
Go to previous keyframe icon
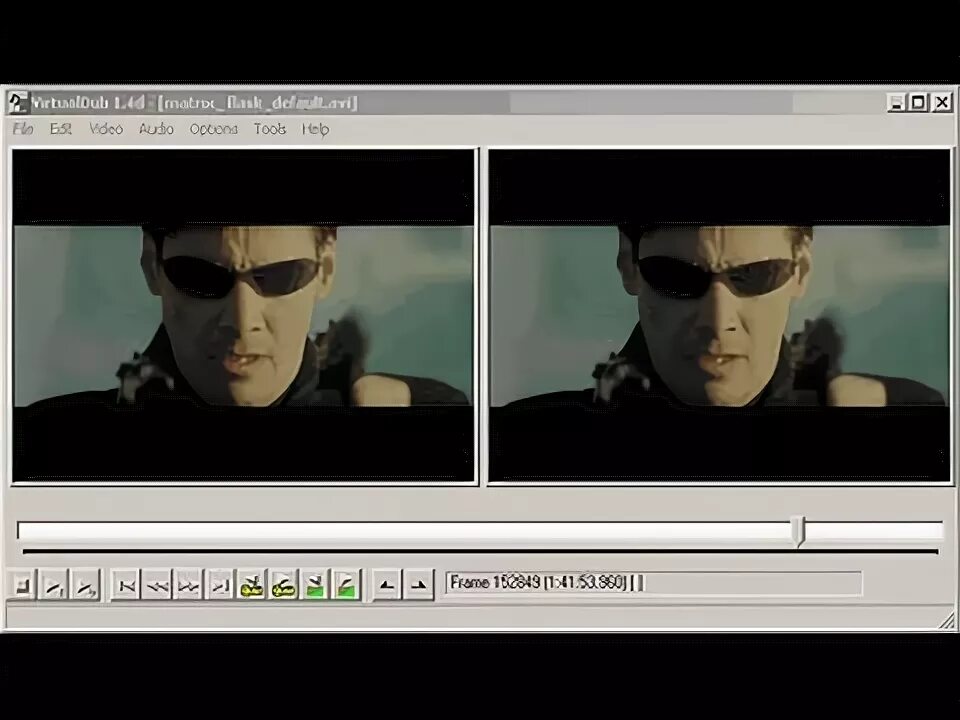point(252,586)
